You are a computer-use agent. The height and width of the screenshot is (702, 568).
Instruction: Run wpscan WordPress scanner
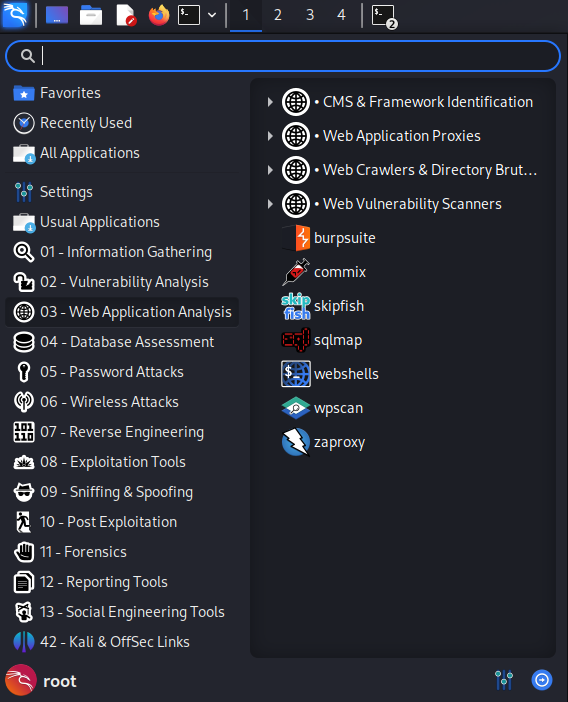pos(323,408)
